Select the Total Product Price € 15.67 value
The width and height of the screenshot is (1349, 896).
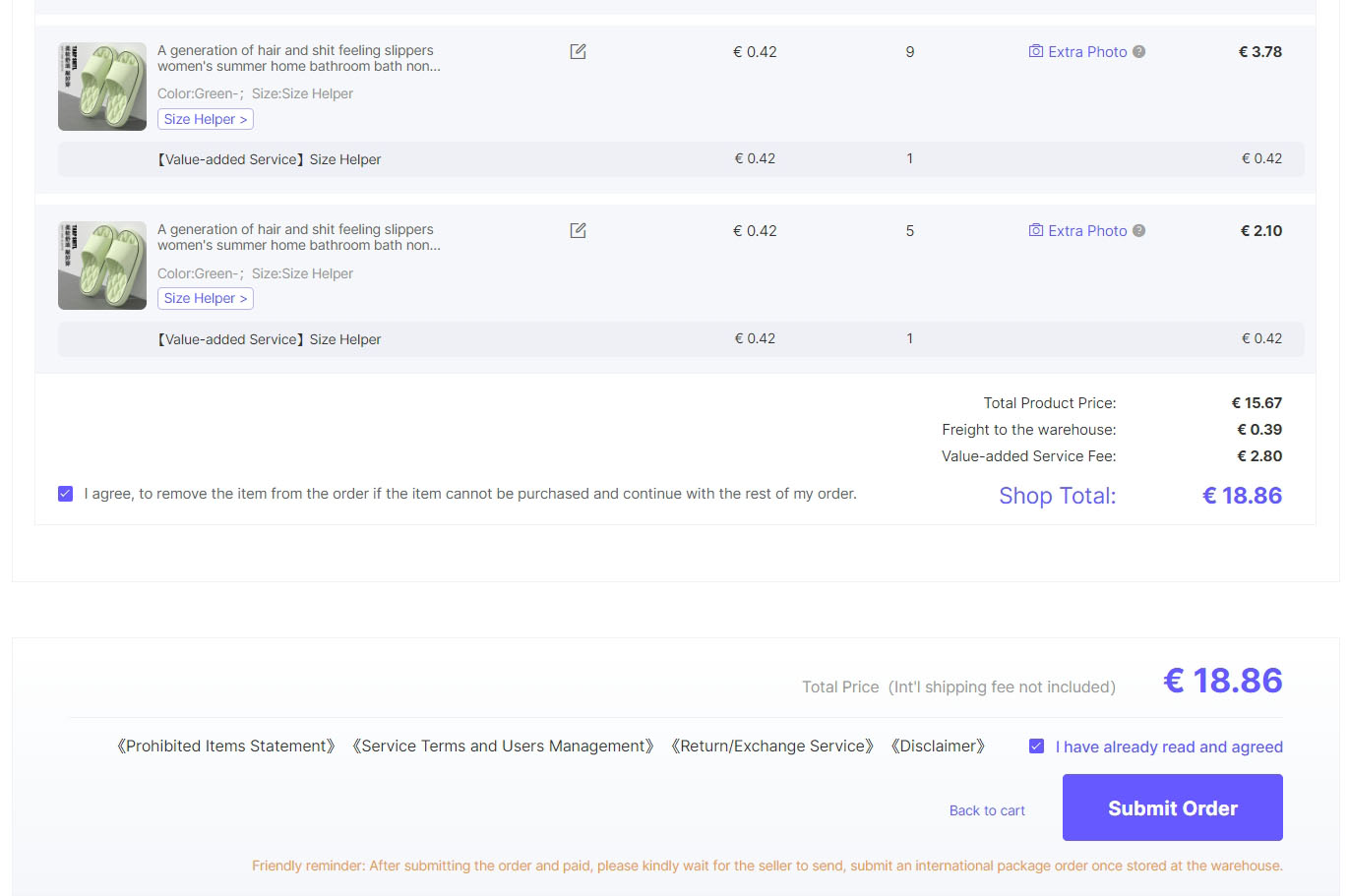pos(1257,402)
